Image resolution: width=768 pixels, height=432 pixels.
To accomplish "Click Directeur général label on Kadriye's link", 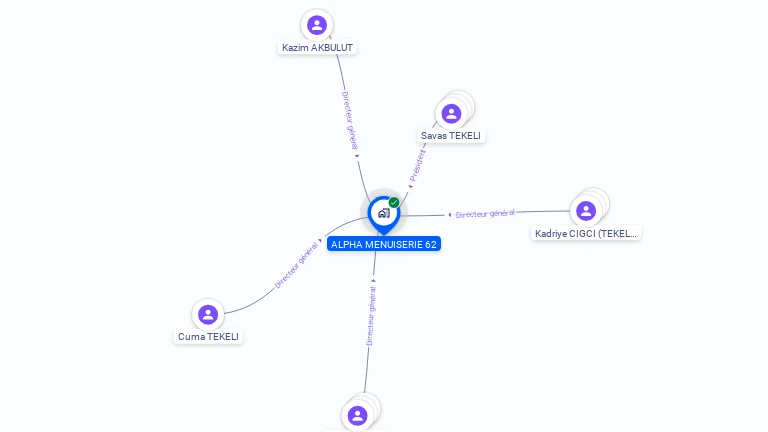I will [485, 214].
